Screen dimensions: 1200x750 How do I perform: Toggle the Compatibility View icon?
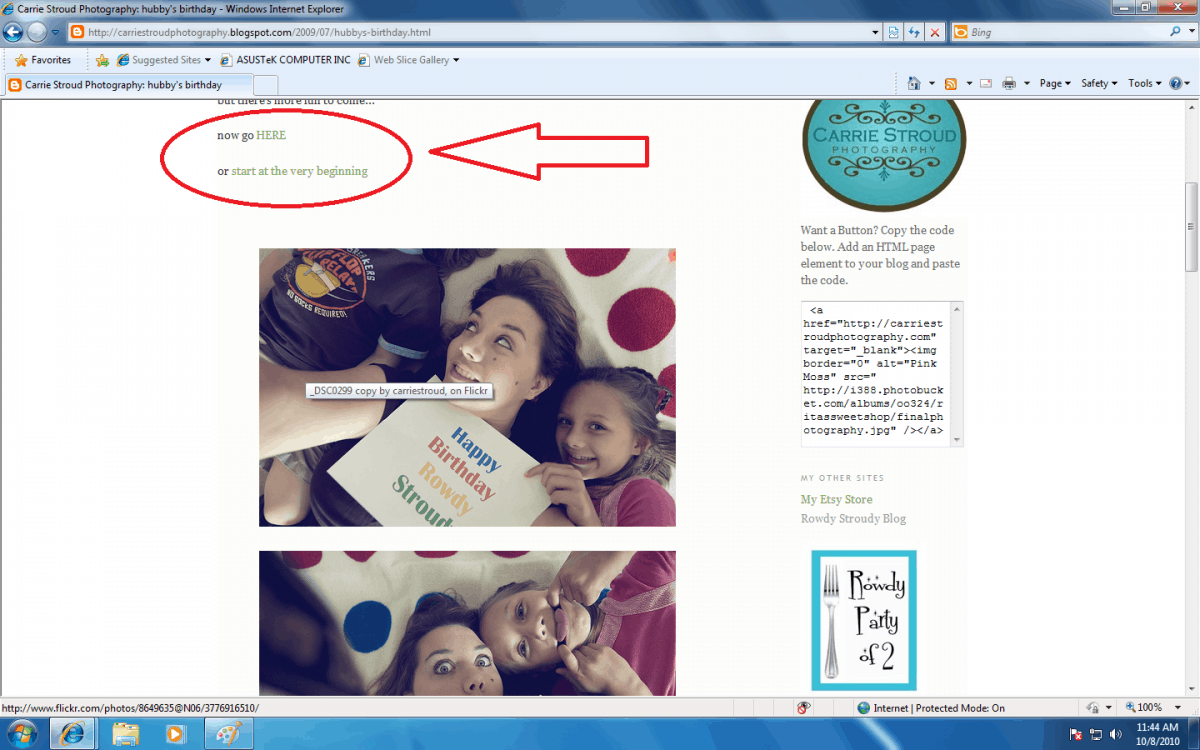[x=895, y=32]
